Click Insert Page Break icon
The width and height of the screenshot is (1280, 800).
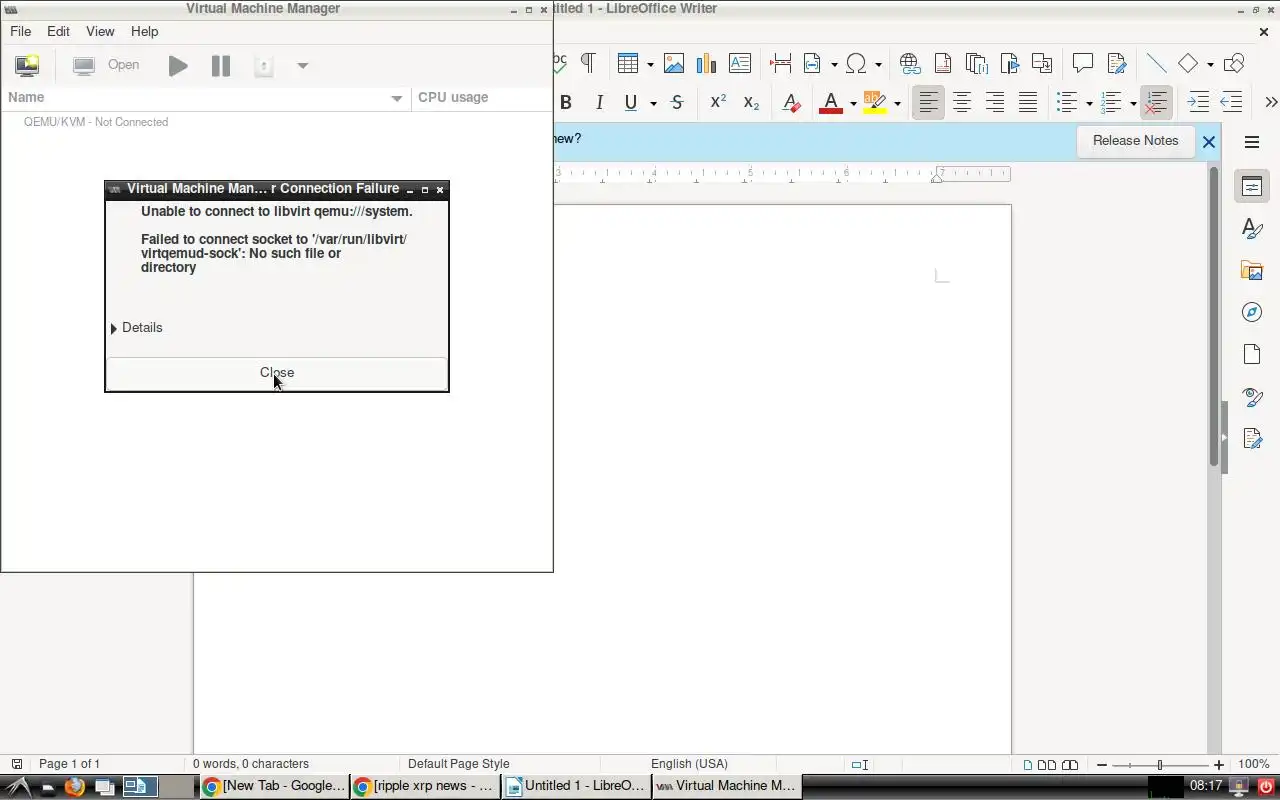[x=780, y=63]
